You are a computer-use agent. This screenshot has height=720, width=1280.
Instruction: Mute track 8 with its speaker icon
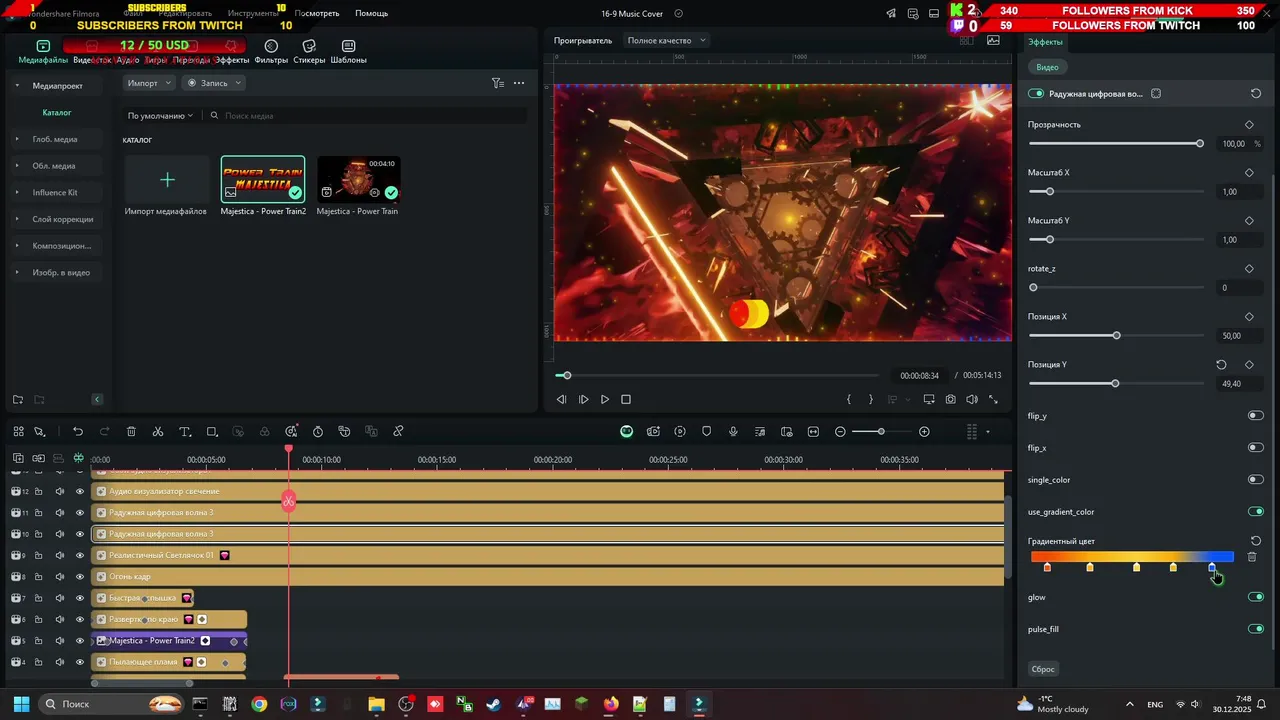(x=59, y=576)
